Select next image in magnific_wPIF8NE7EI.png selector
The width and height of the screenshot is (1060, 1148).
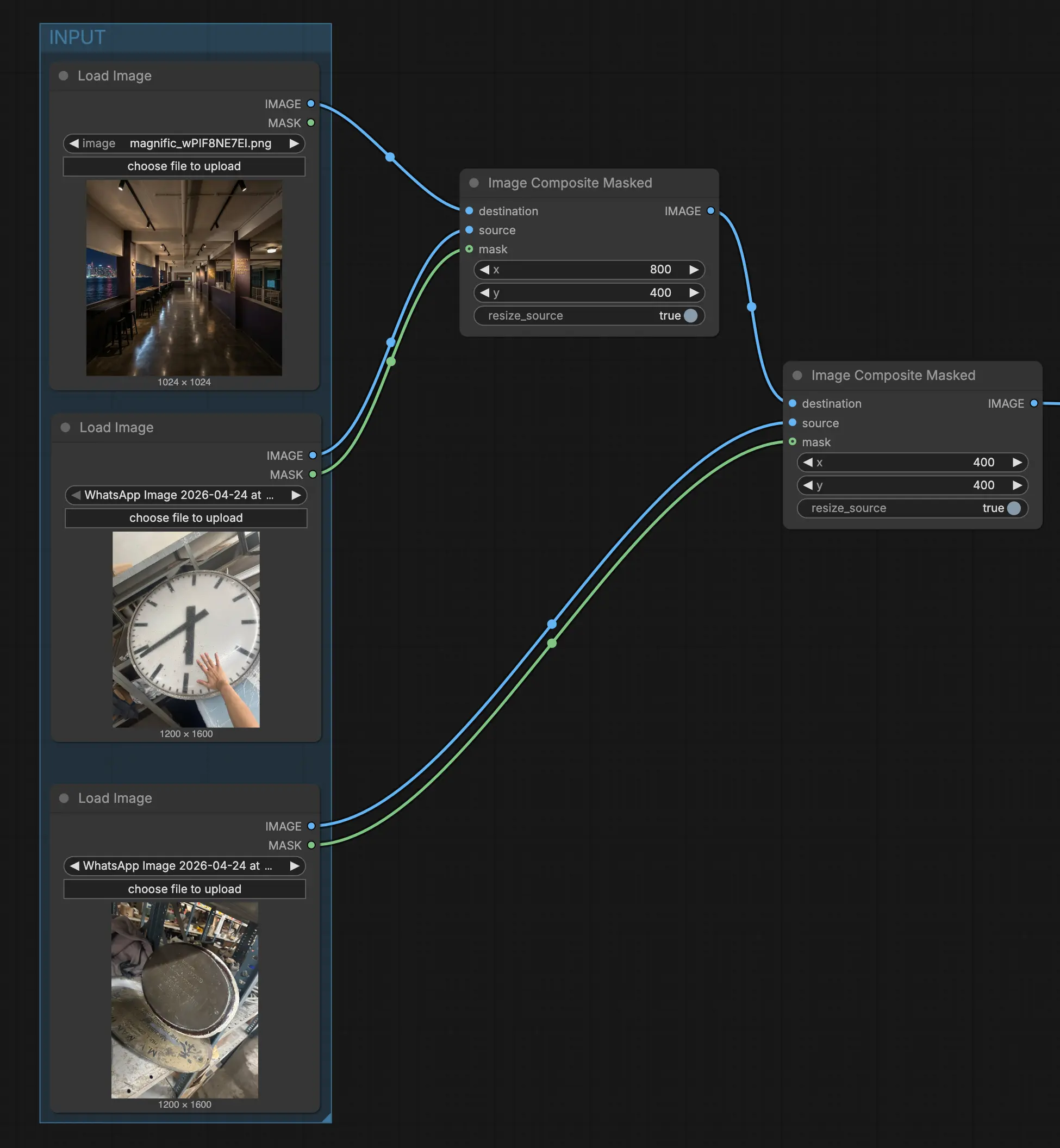coord(294,143)
